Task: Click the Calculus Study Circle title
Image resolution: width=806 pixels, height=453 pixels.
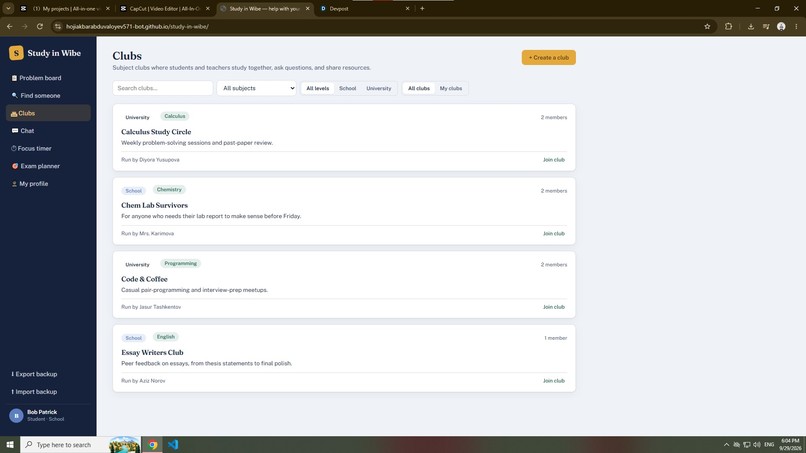Action: coord(156,132)
